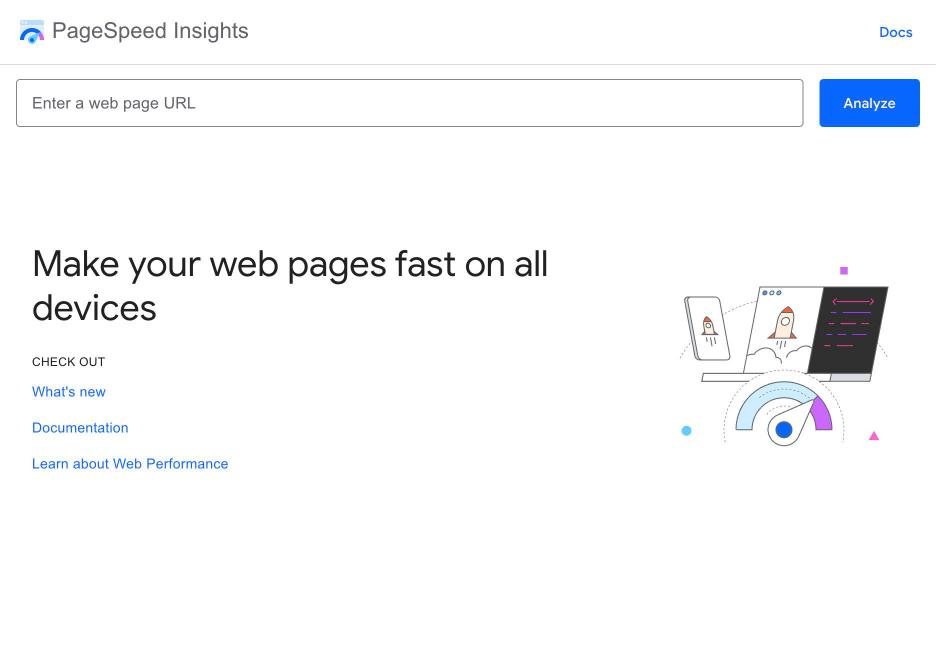
Task: Click the rocket in the browser window illustration
Action: (784, 323)
